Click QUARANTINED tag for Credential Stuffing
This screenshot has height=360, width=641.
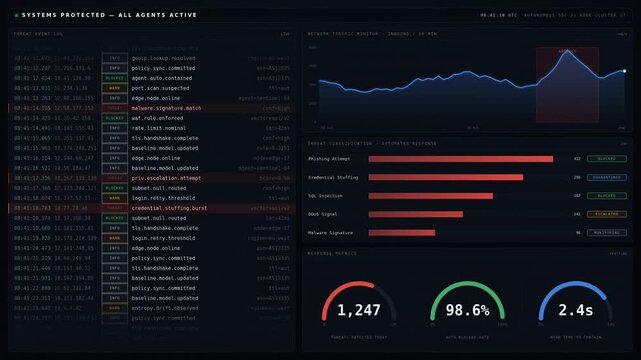(607, 177)
